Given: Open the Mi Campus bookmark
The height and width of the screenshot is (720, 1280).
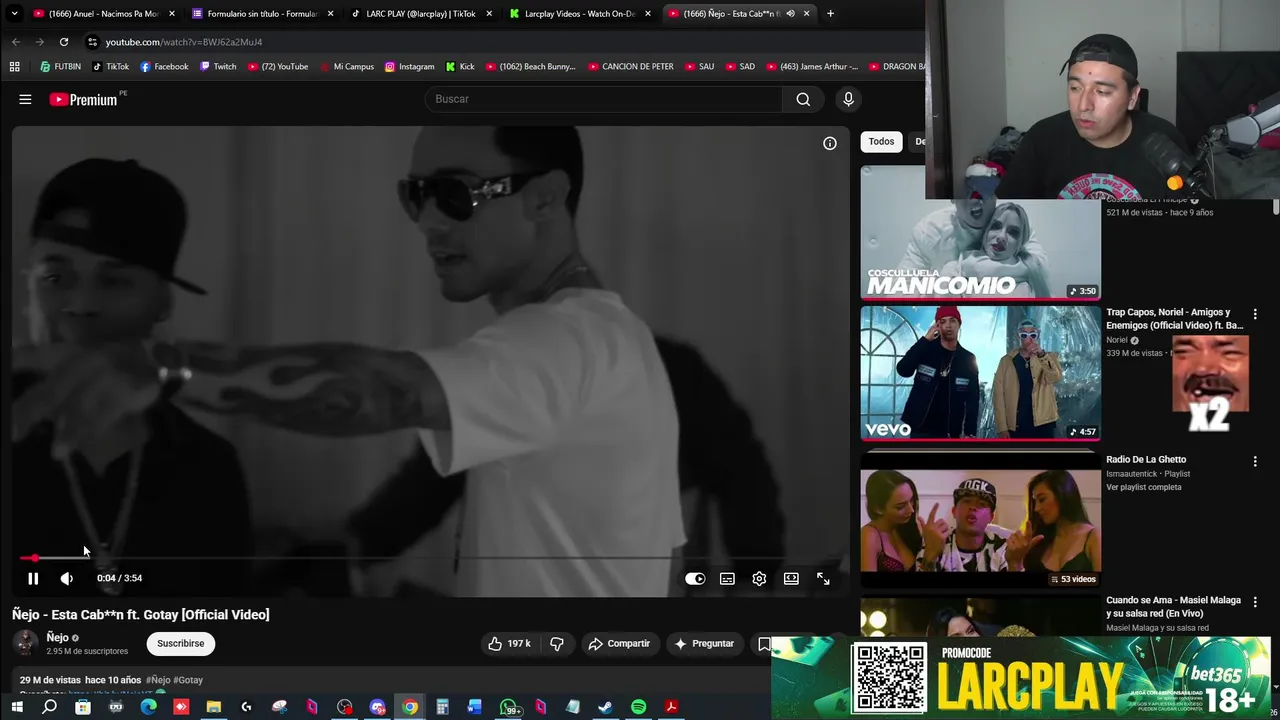Looking at the screenshot, I should (x=346, y=67).
